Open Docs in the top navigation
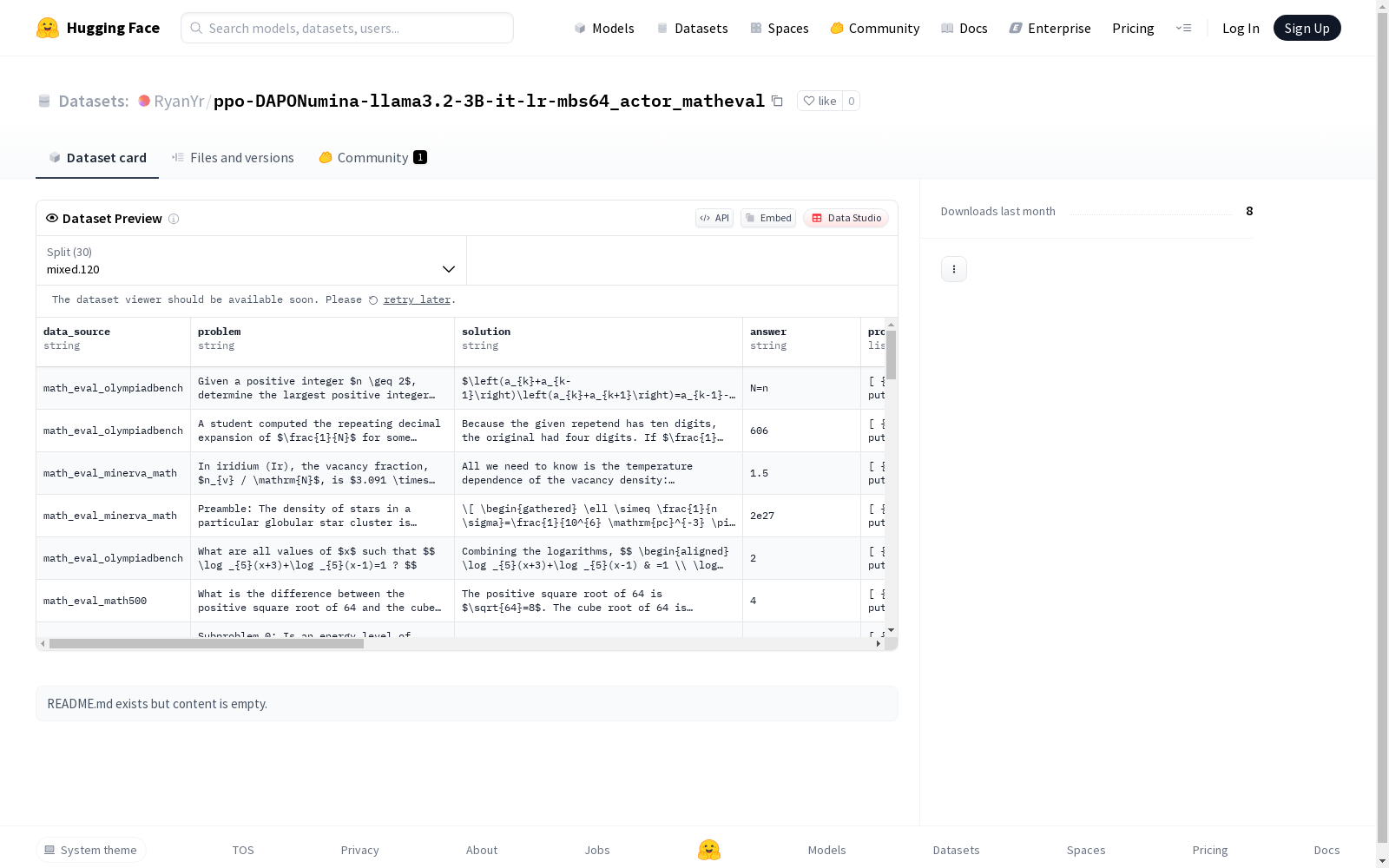 tap(964, 28)
